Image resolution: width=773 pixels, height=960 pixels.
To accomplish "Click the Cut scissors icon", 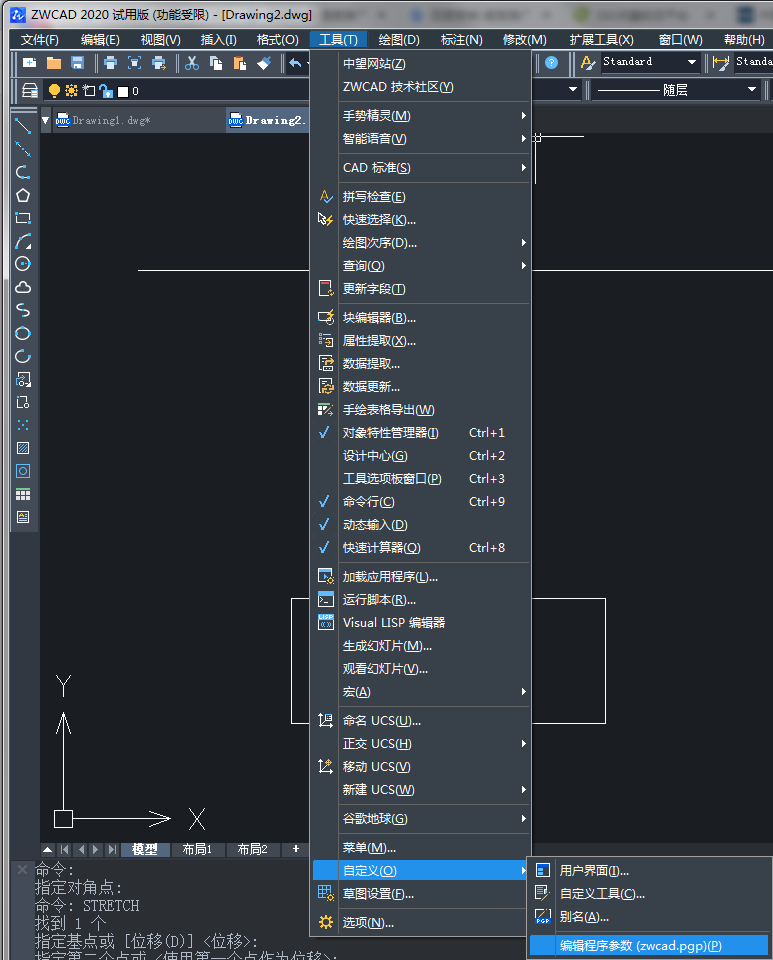I will point(191,63).
